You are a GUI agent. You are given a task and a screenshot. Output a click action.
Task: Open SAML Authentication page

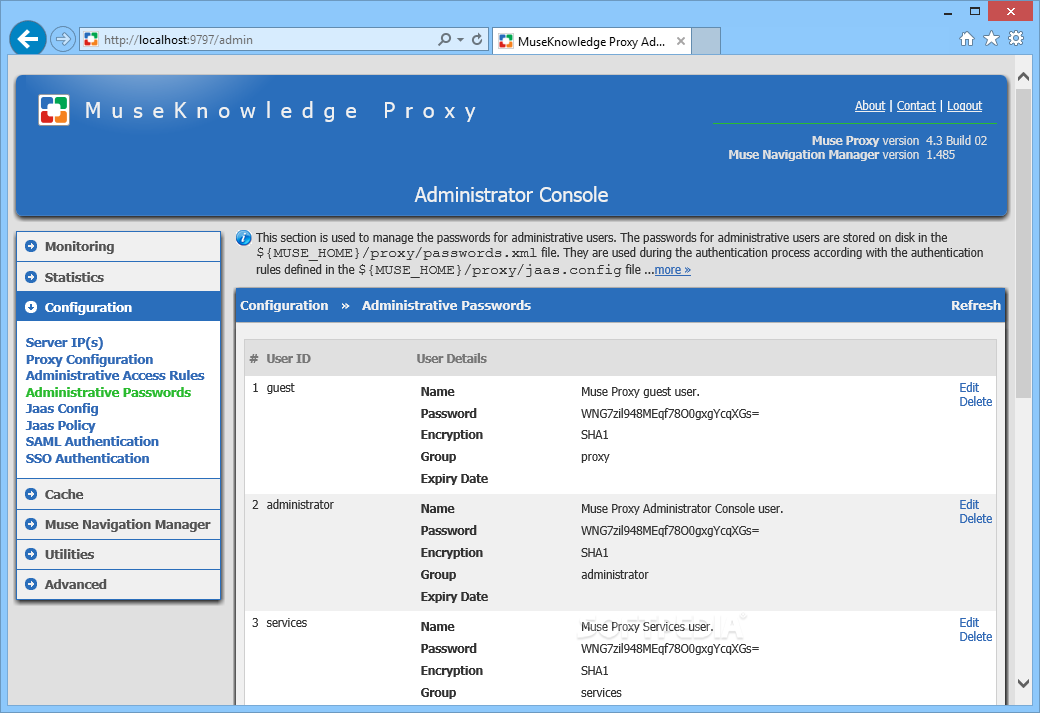coord(92,442)
